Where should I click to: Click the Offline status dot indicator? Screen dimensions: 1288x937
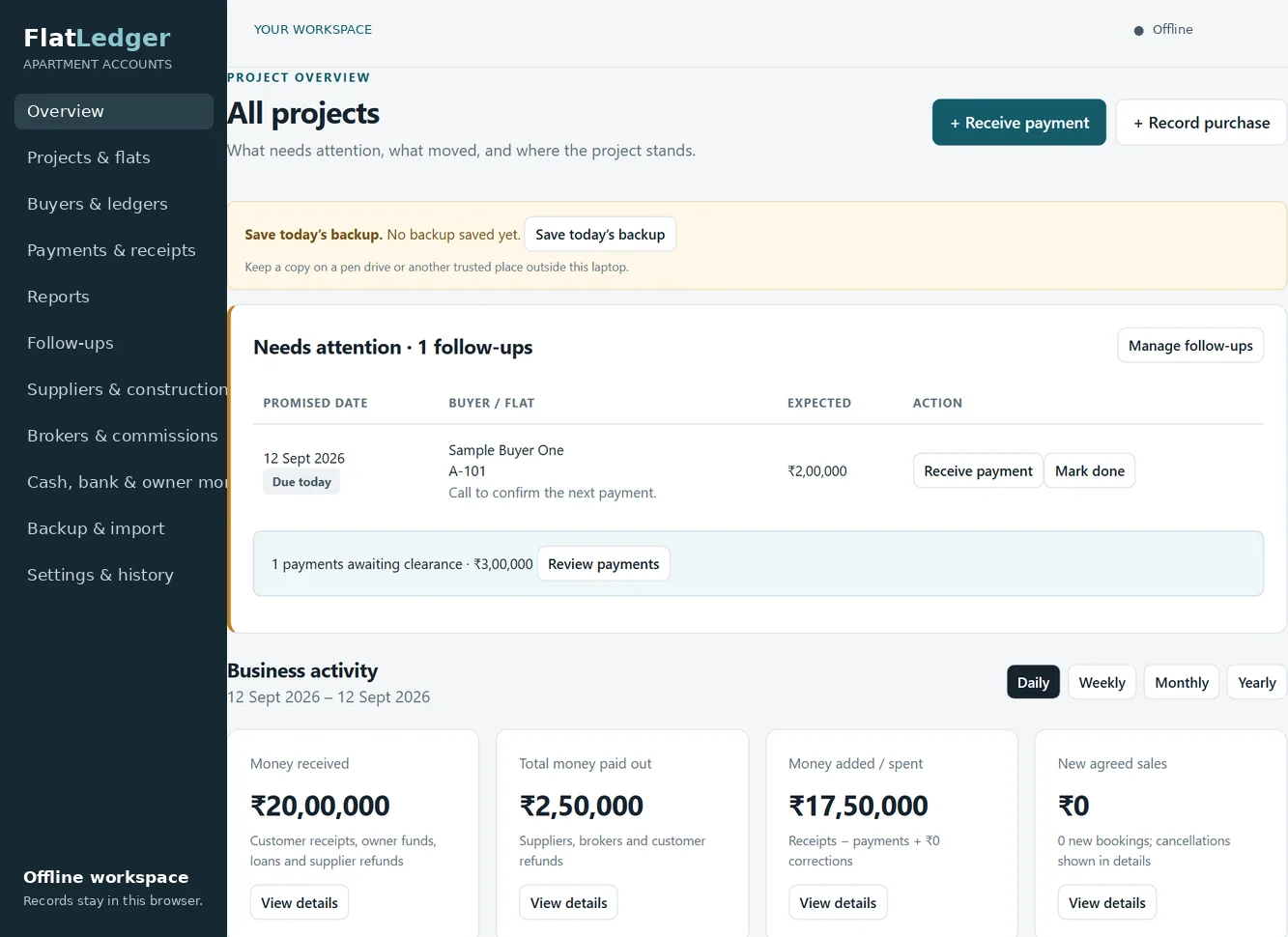point(1139,31)
